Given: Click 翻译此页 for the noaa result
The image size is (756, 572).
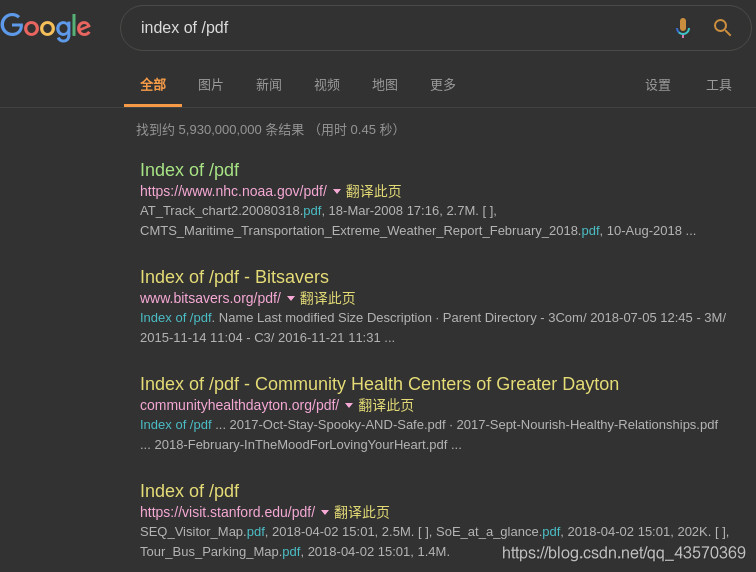Looking at the screenshot, I should pyautogui.click(x=373, y=191).
